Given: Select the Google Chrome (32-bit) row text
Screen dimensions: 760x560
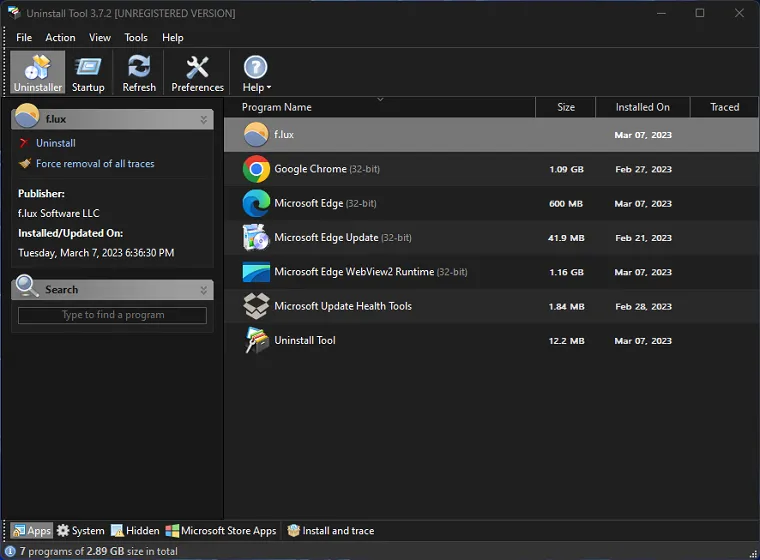Looking at the screenshot, I should coord(327,169).
